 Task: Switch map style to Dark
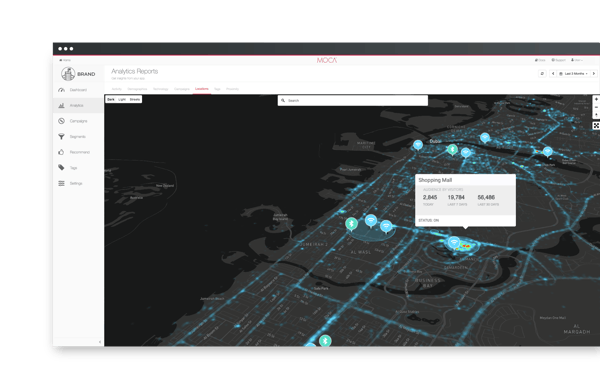point(111,99)
